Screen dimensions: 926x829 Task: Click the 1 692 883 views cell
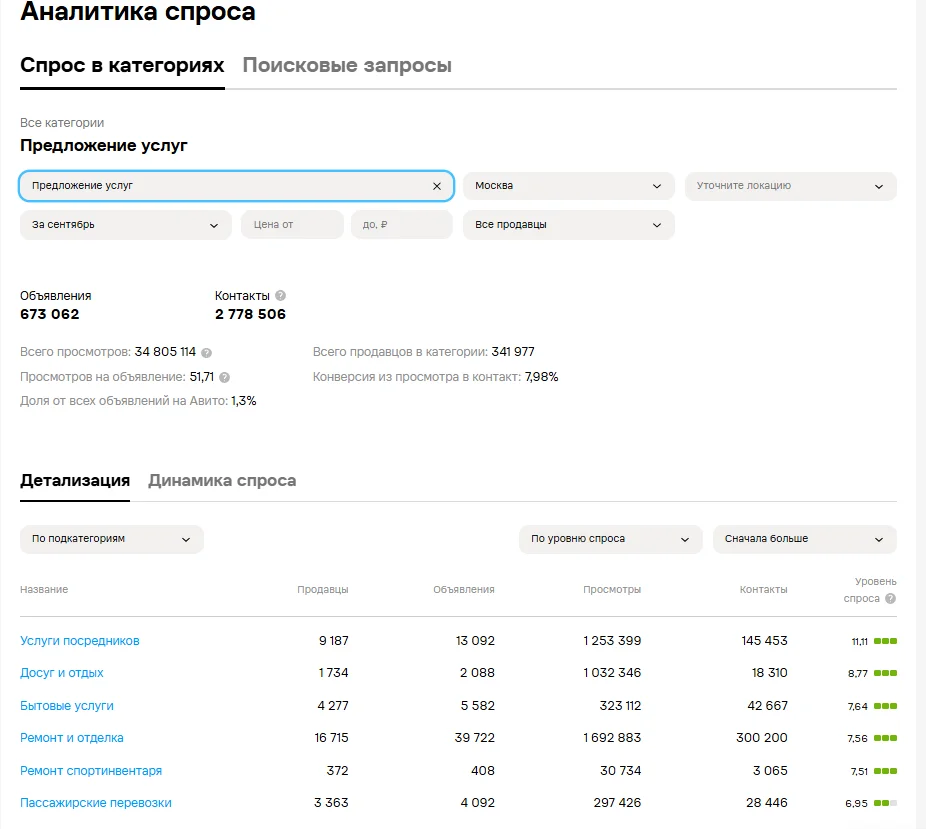point(612,737)
